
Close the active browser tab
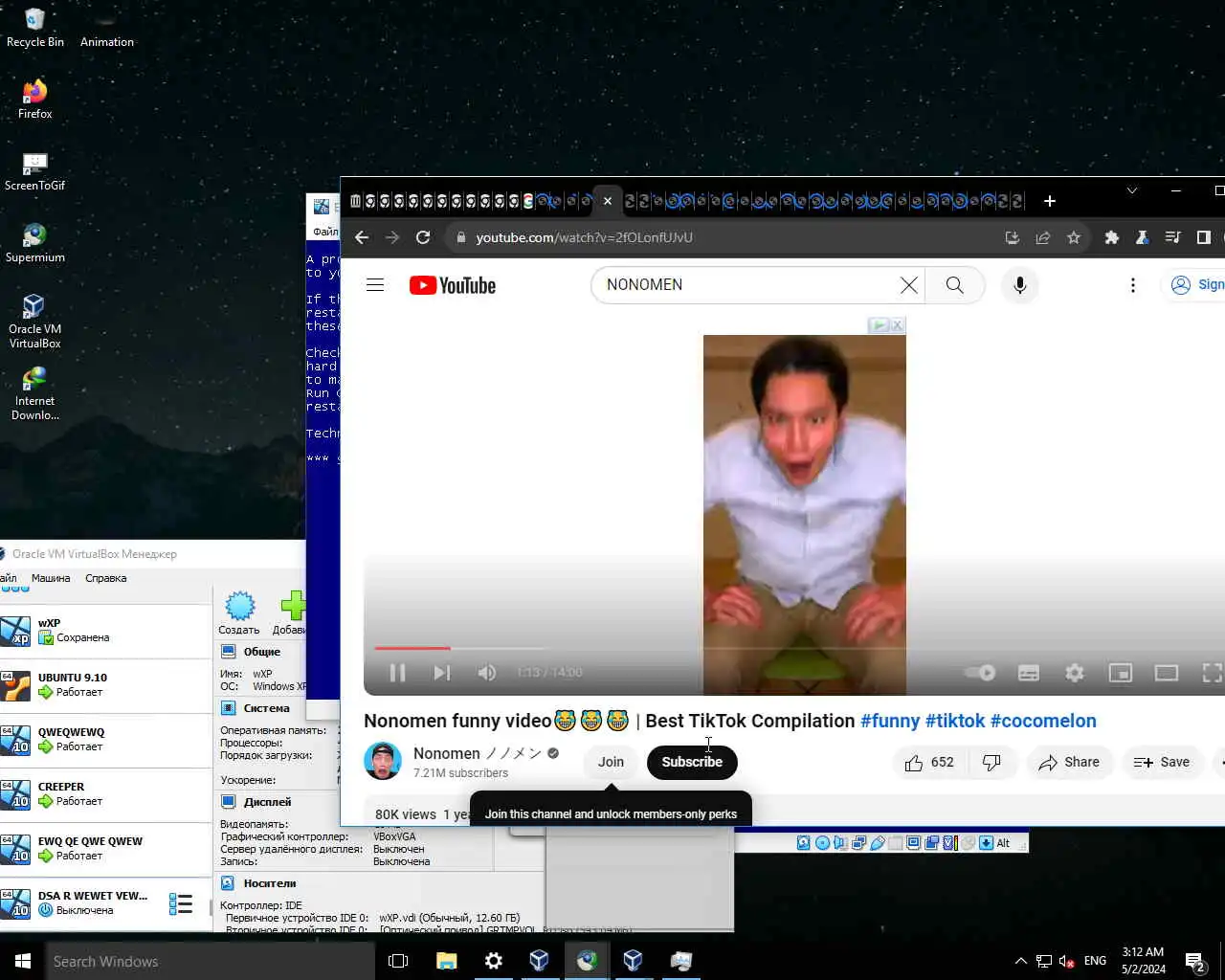pos(608,201)
